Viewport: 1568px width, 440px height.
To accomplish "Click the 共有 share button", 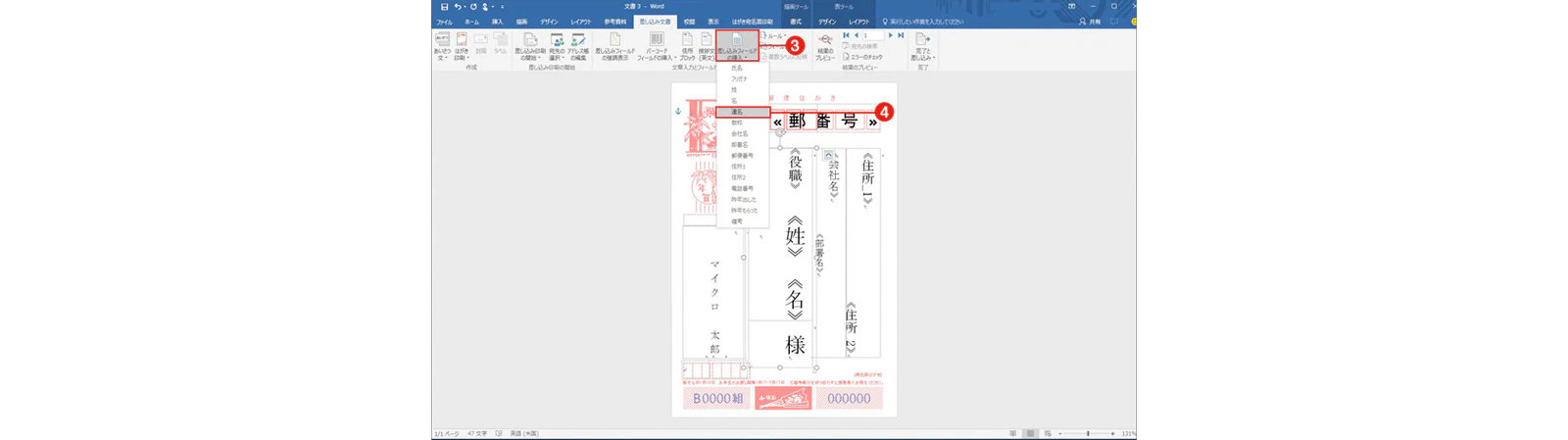I will [1091, 22].
